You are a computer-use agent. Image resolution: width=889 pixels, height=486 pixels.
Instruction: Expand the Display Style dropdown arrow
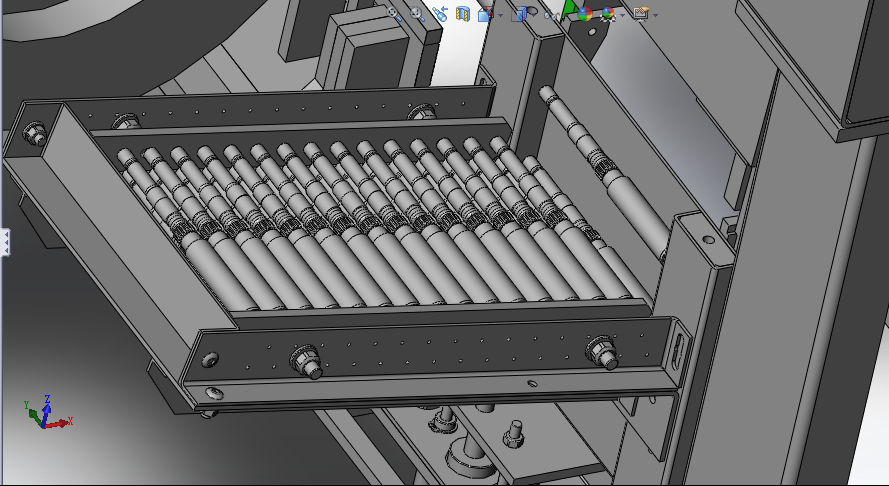(x=534, y=15)
